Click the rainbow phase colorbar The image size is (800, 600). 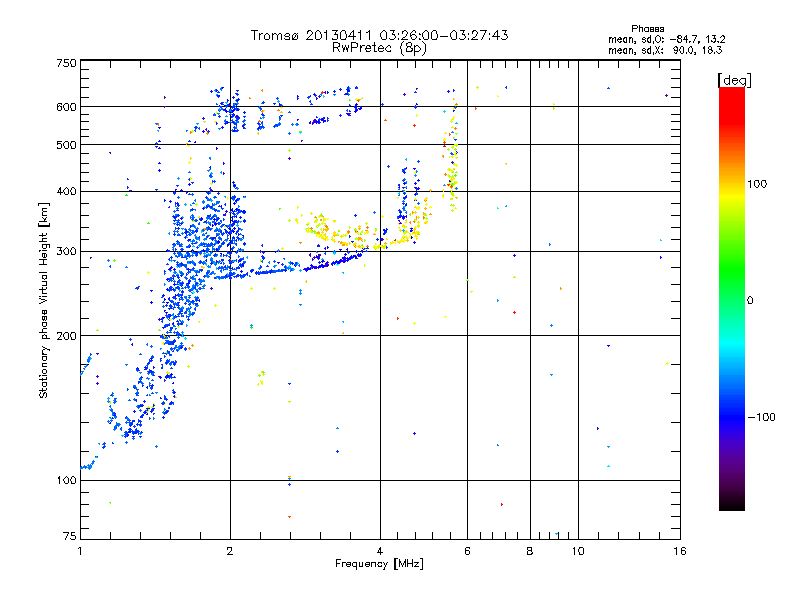pyautogui.click(x=732, y=298)
